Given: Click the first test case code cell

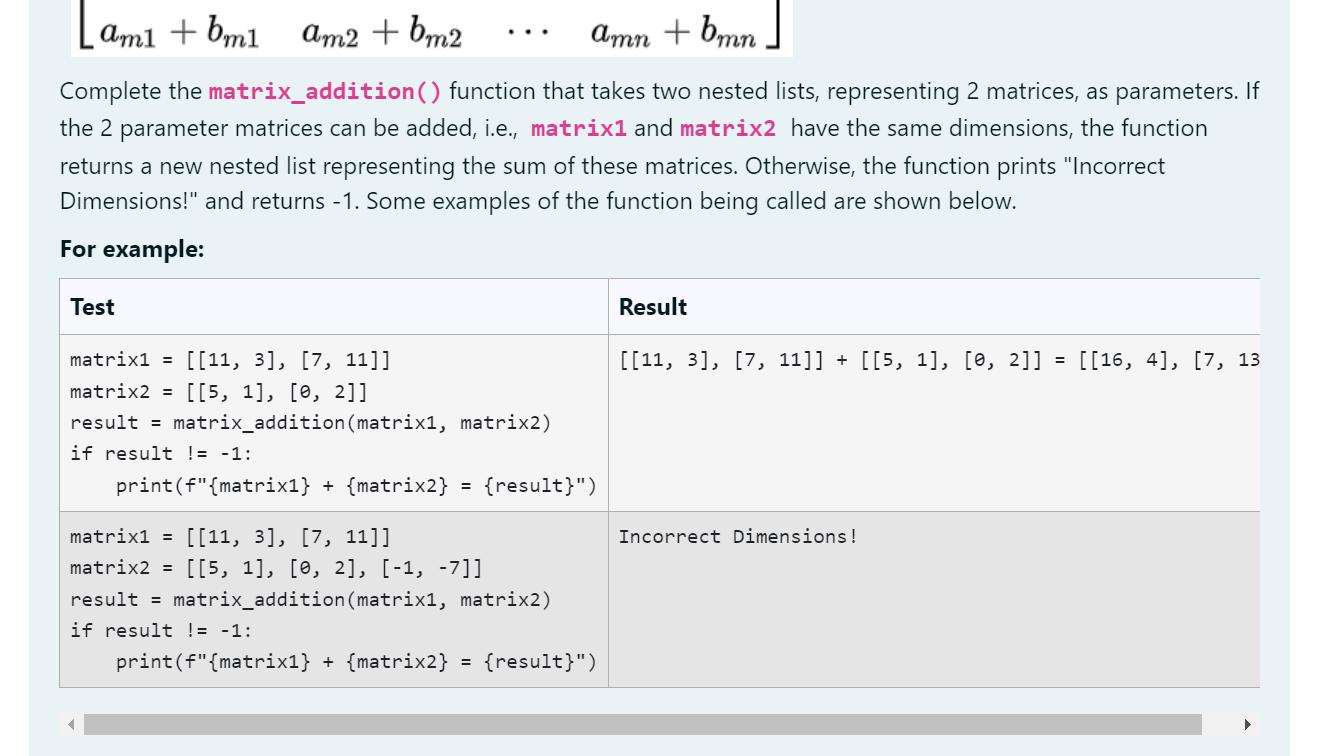Looking at the screenshot, I should (330, 422).
